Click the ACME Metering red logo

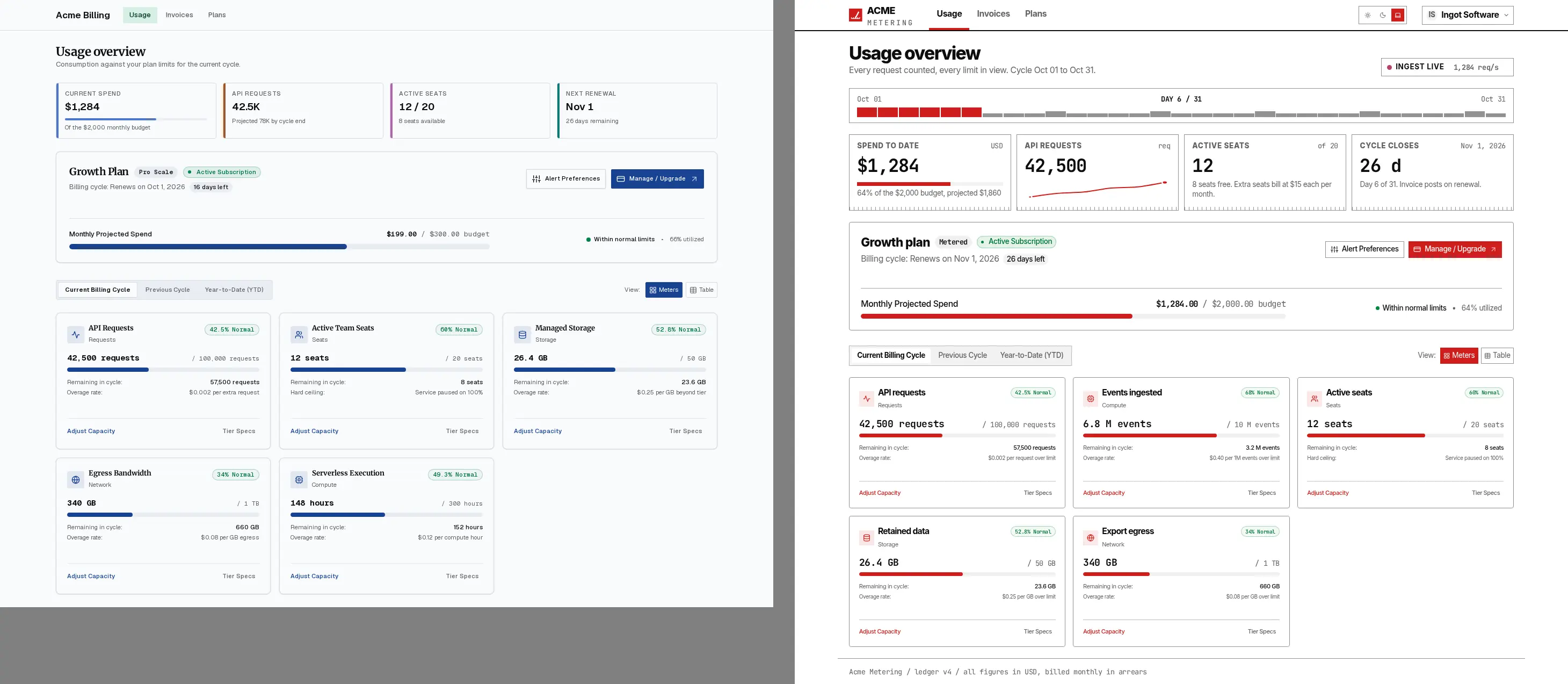(x=855, y=15)
